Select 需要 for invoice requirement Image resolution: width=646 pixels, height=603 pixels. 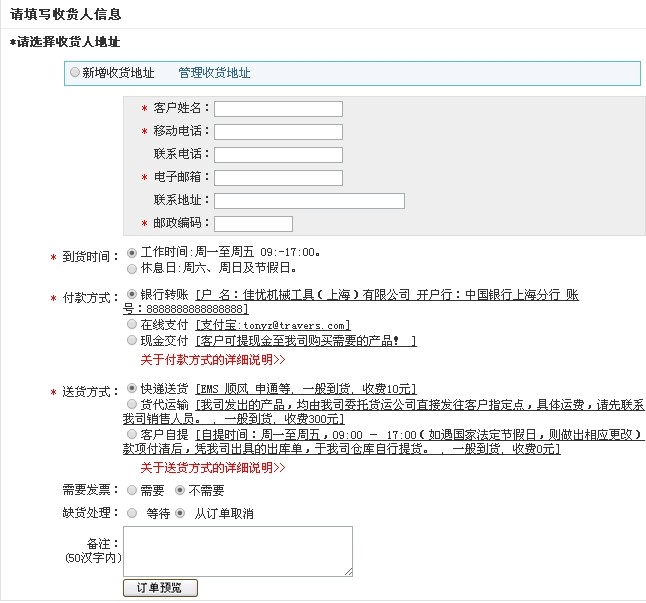[132, 490]
